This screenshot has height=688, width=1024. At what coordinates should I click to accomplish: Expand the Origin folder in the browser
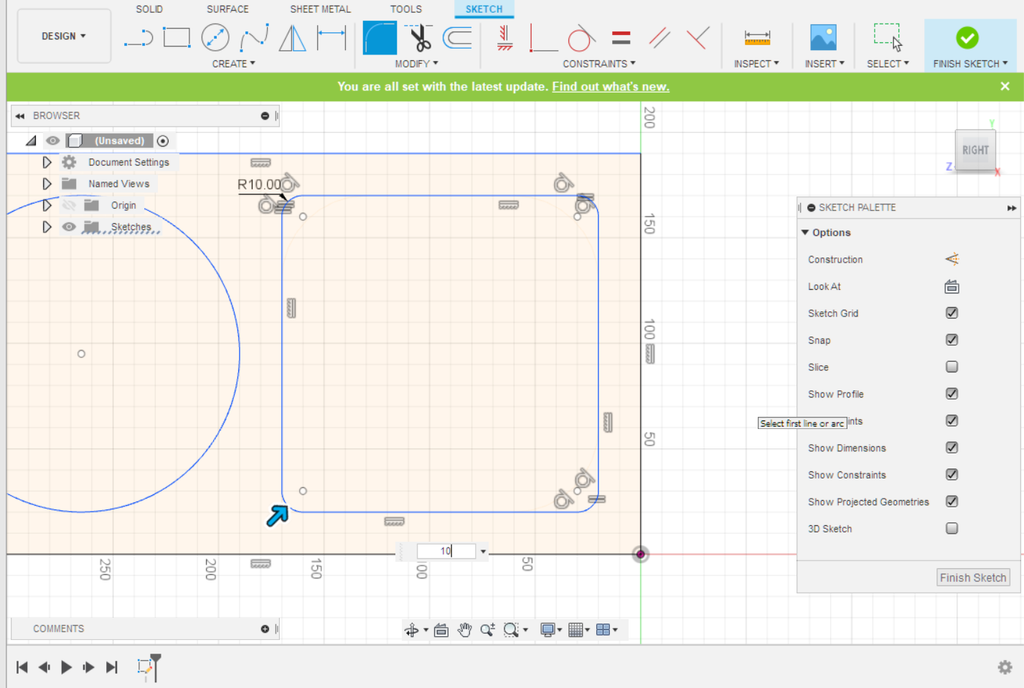point(47,204)
